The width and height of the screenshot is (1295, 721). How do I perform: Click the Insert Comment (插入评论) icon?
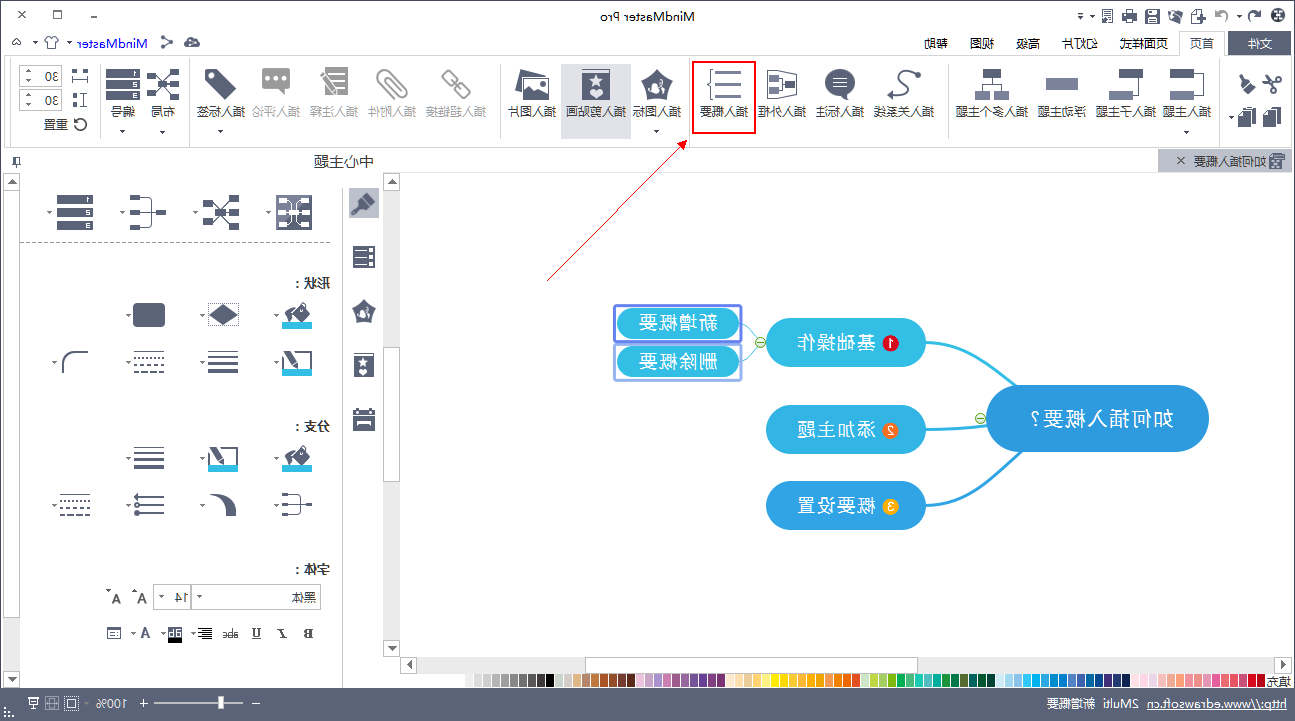coord(275,82)
